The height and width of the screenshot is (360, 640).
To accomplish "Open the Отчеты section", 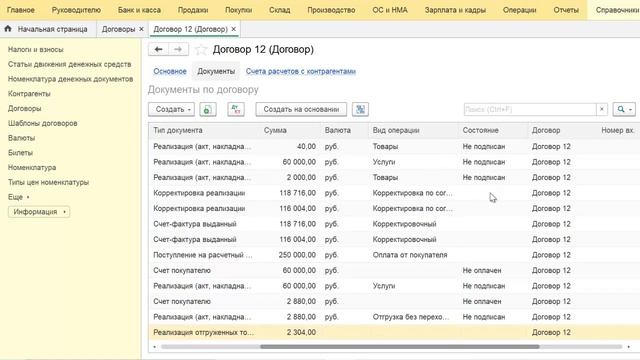I will click(566, 10).
